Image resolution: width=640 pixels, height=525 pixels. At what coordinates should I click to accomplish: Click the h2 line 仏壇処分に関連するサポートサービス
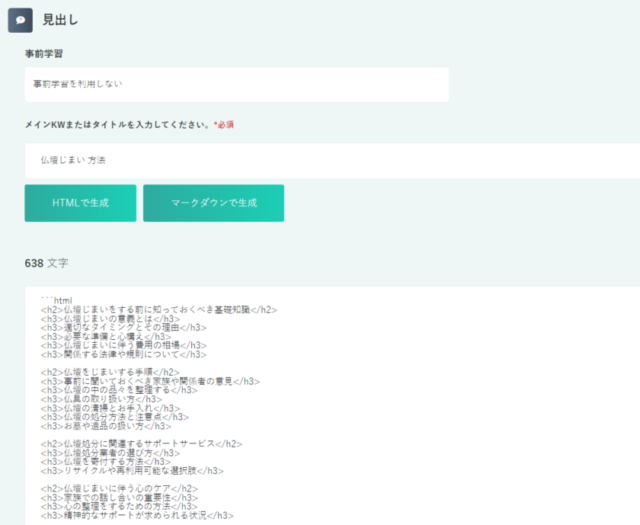click(141, 444)
